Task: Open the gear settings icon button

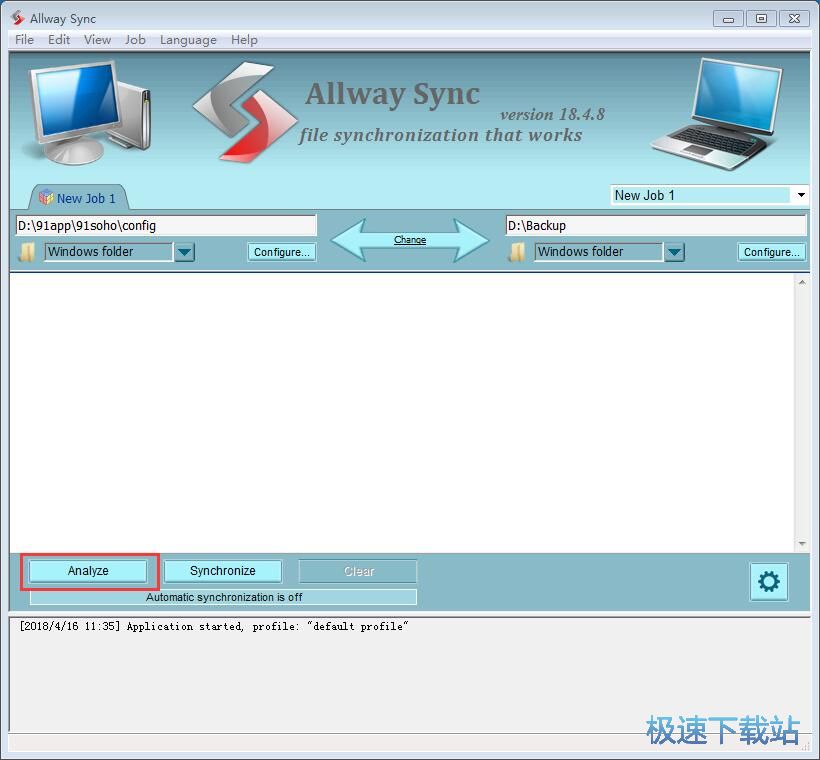Action: [768, 581]
